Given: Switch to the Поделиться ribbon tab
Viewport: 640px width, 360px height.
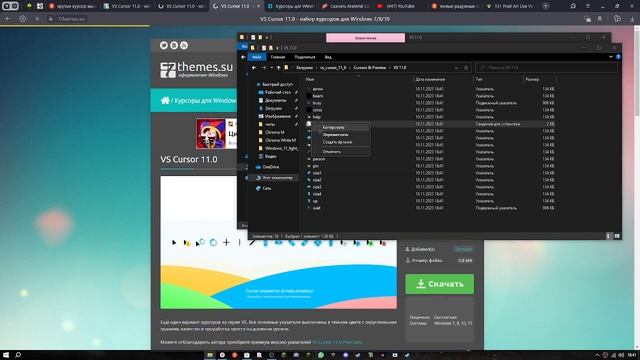Looking at the screenshot, I should 304,57.
